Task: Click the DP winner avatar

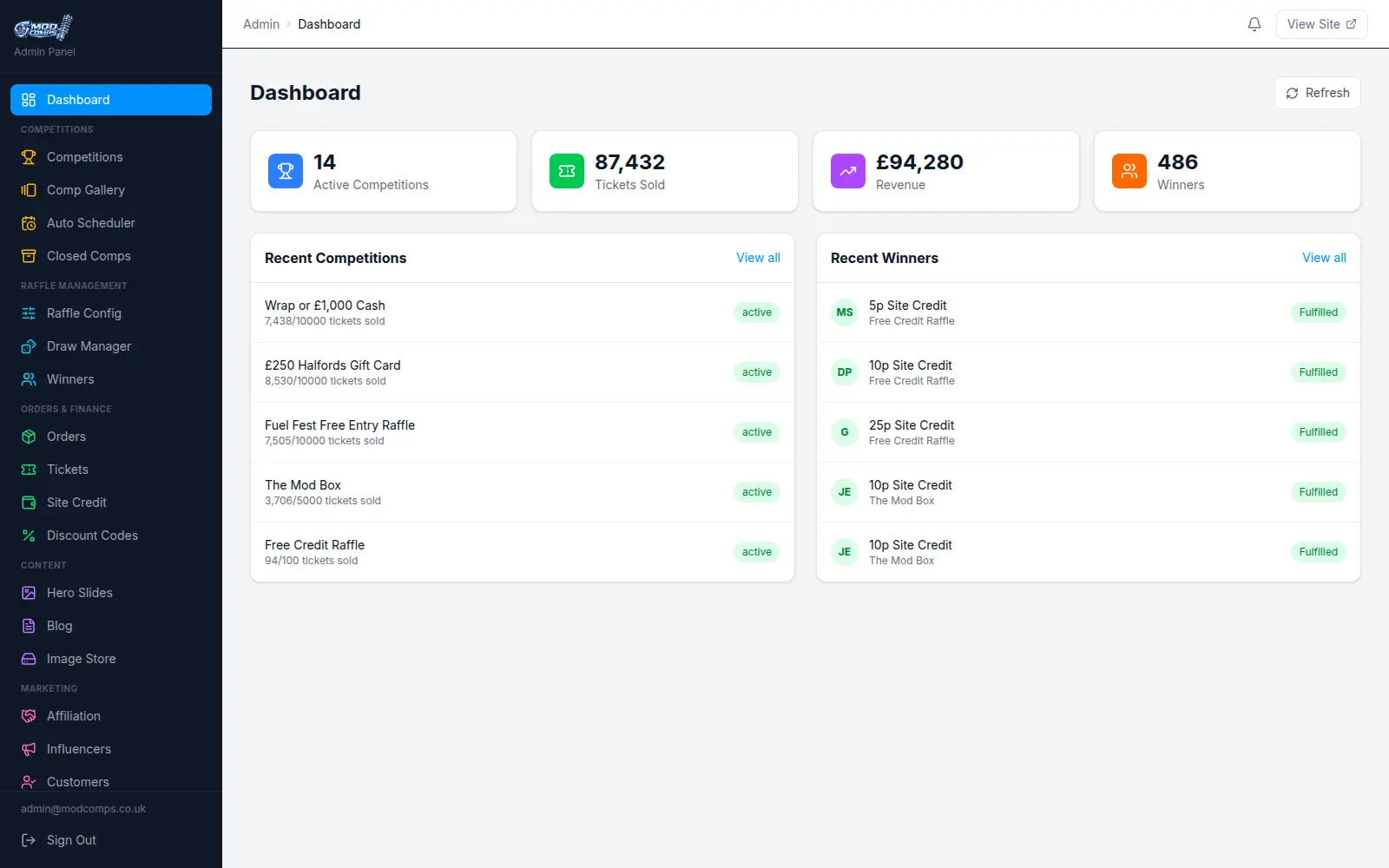Action: pos(845,372)
